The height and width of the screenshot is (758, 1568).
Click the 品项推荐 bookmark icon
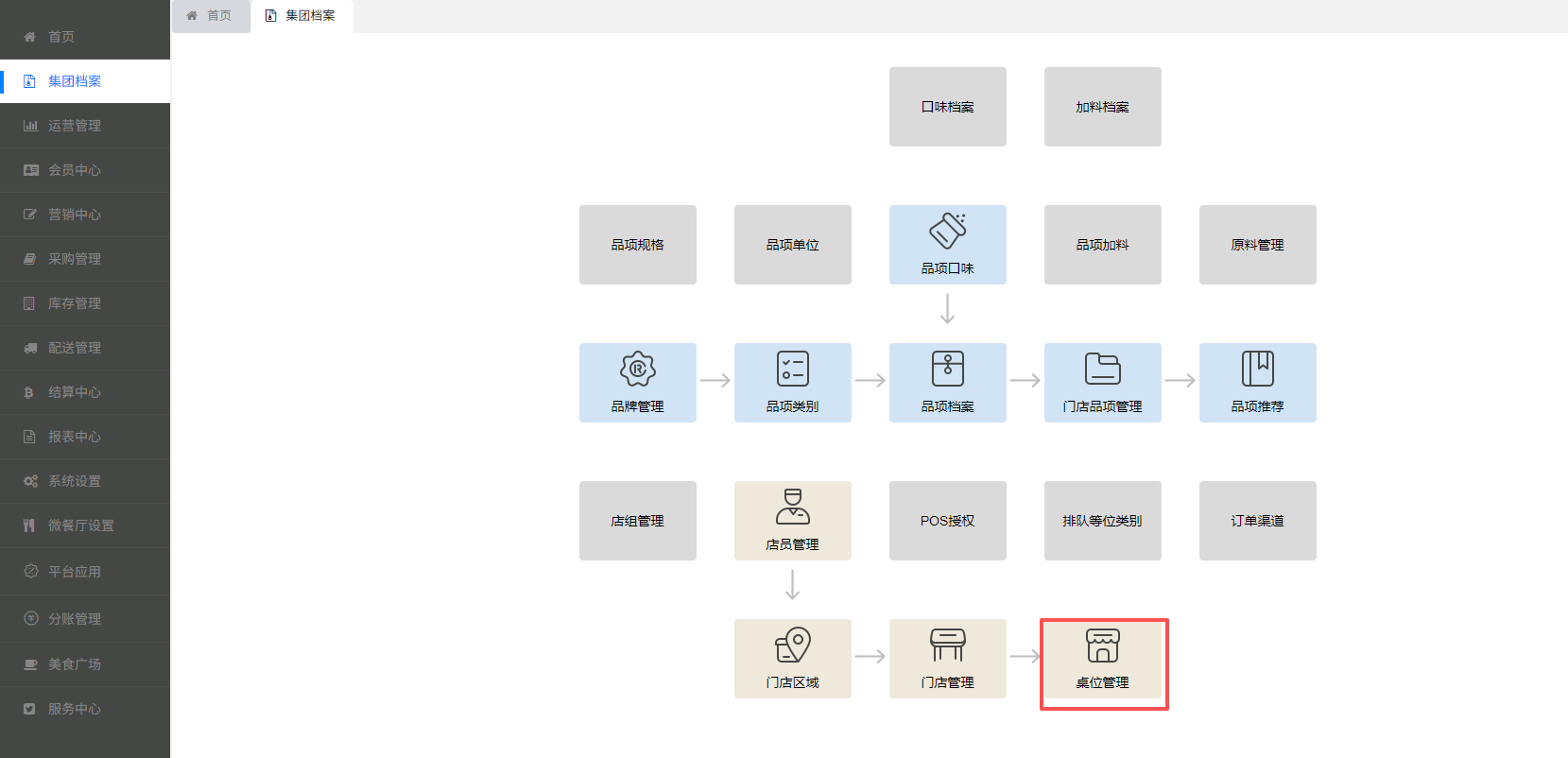point(1257,370)
